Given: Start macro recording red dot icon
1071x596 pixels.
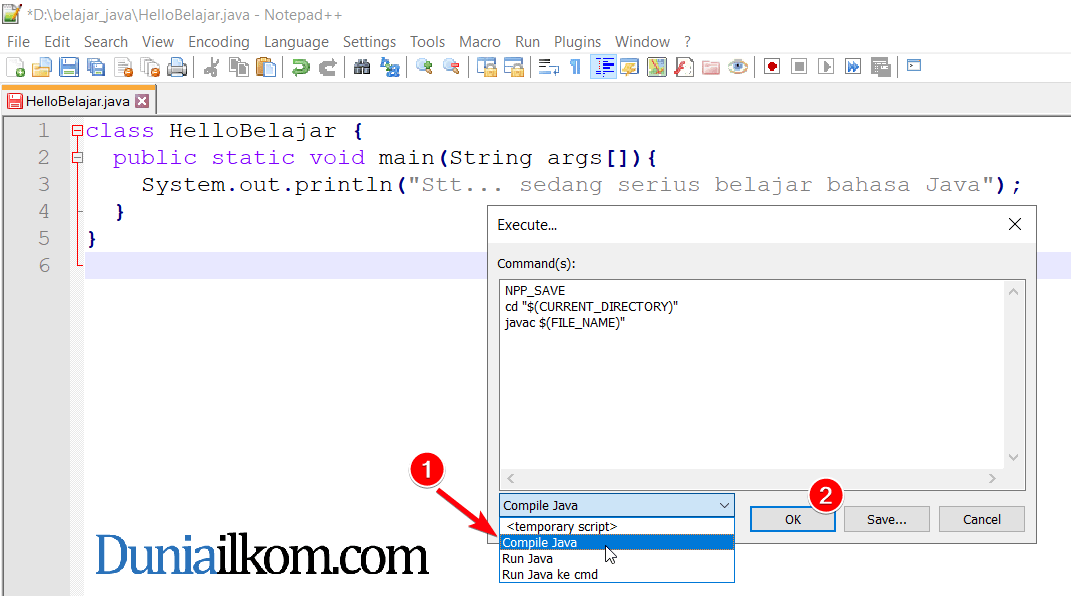Looking at the screenshot, I should point(773,67).
